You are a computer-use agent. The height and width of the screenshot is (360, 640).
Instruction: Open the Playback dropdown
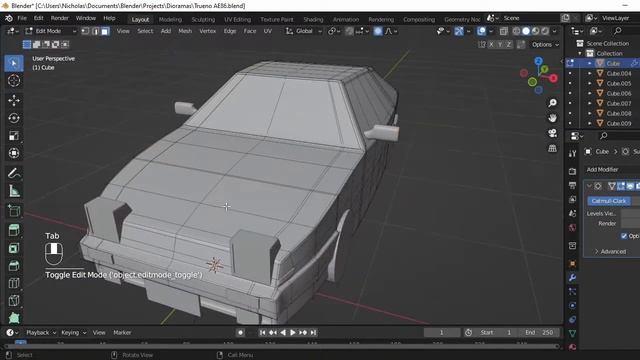[41, 333]
